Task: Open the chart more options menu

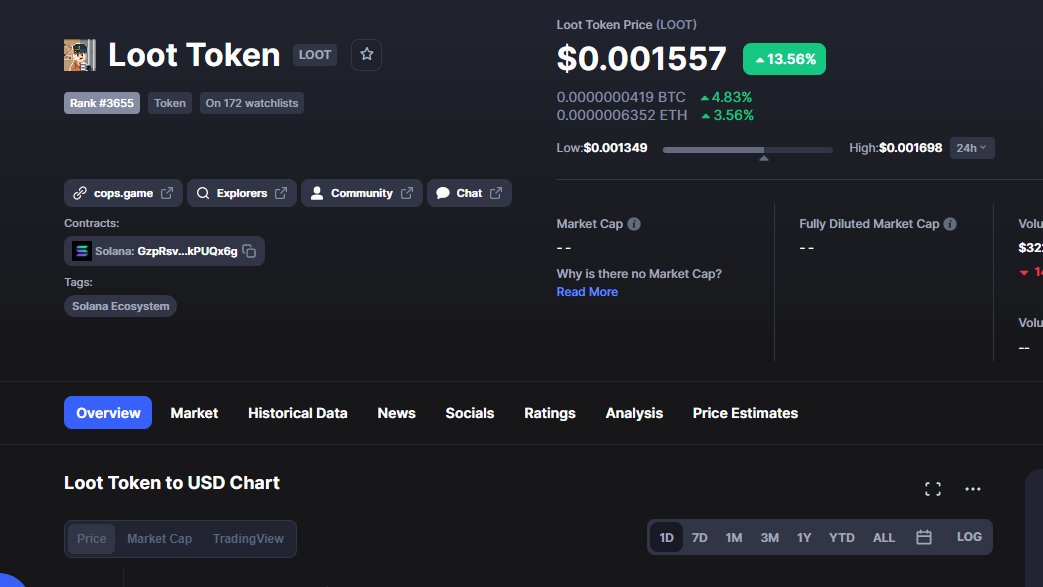Action: (x=972, y=489)
